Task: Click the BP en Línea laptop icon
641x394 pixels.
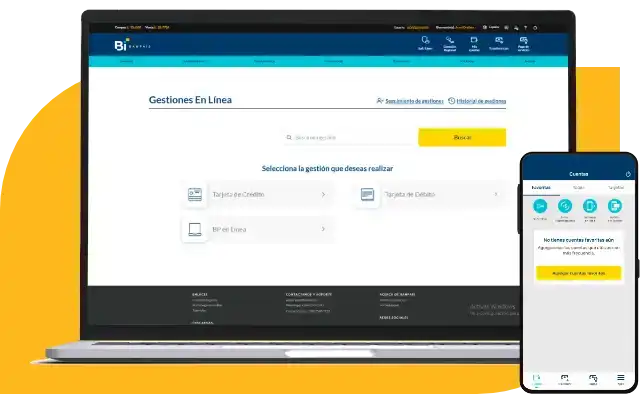Action: pos(195,229)
